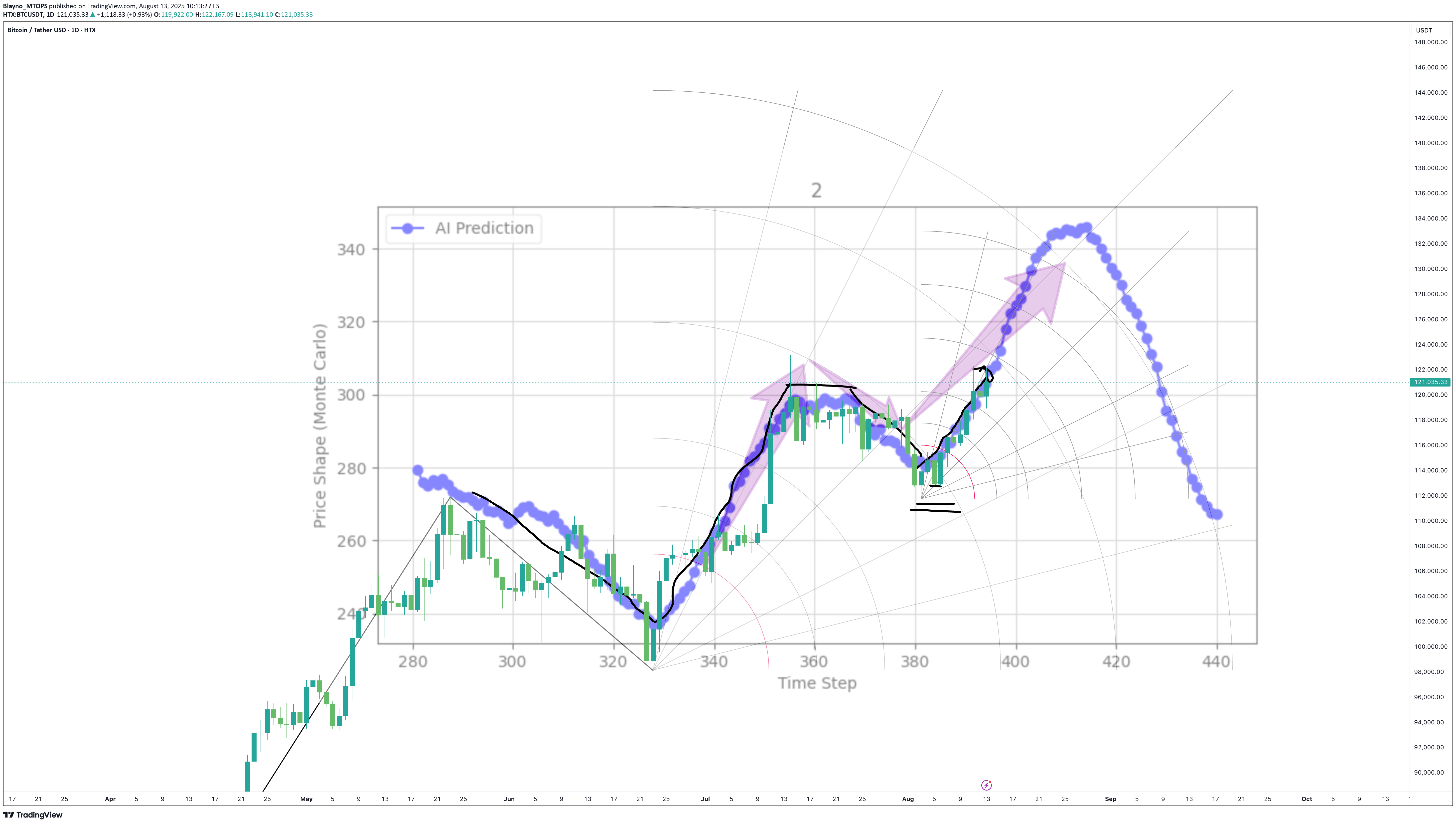This screenshot has height=824, width=1456.
Task: Click the Sep label on time axis
Action: pyautogui.click(x=1110, y=799)
